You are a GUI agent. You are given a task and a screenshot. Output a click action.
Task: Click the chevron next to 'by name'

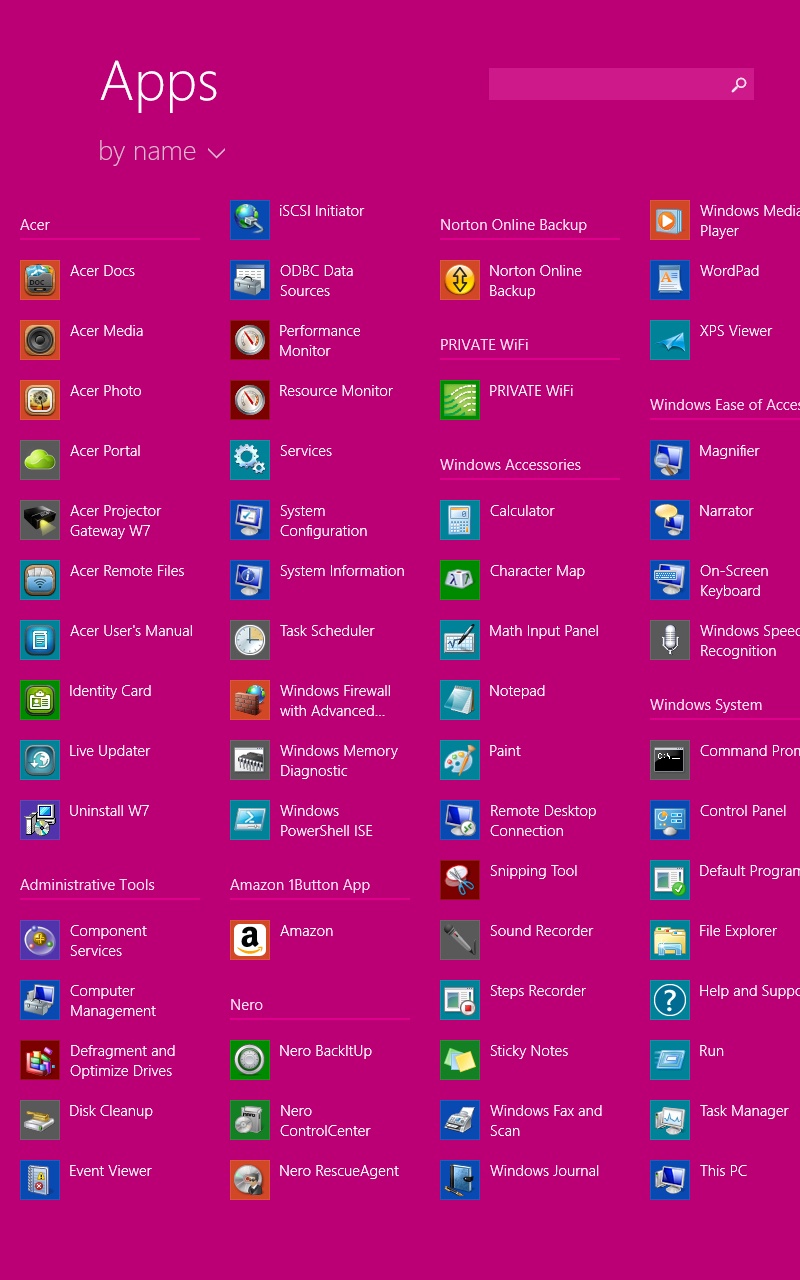pyautogui.click(x=216, y=153)
